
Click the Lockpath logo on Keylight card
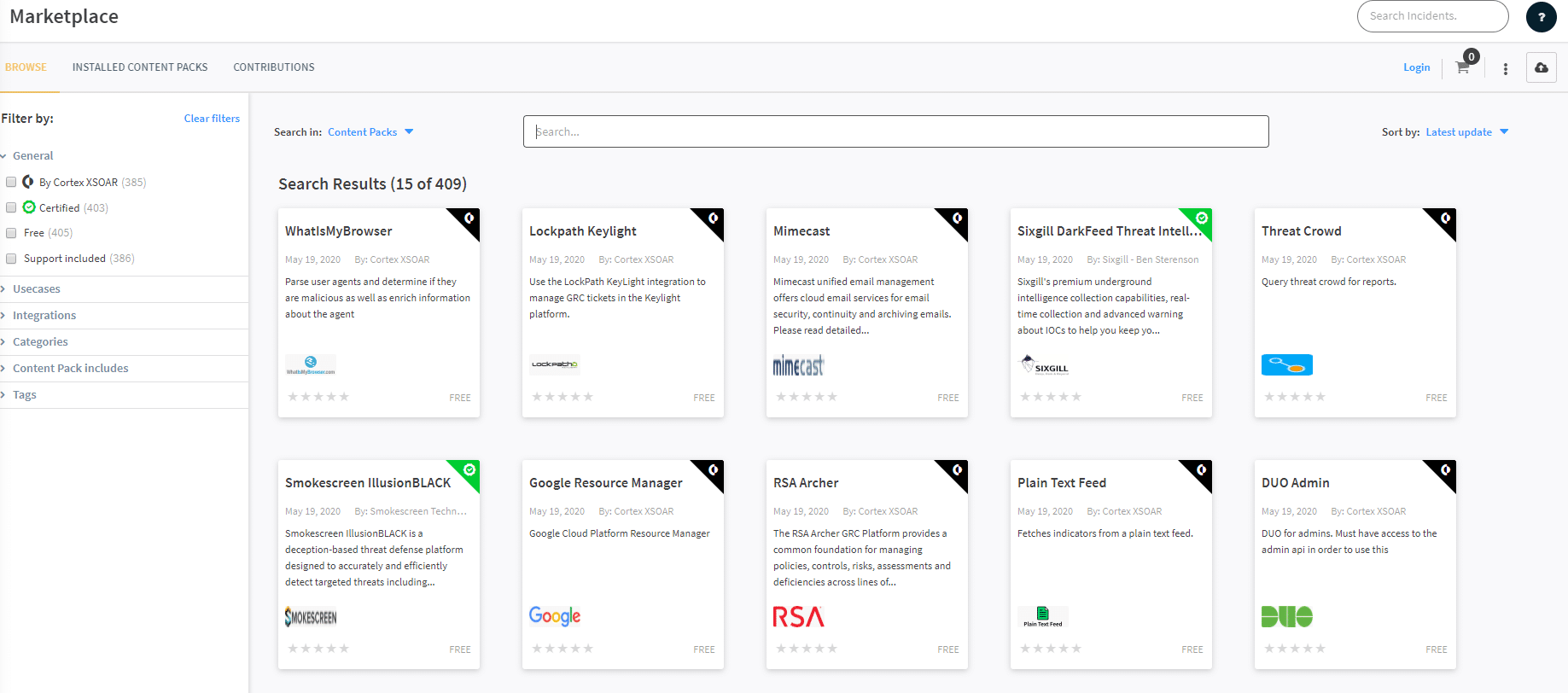[555, 365]
